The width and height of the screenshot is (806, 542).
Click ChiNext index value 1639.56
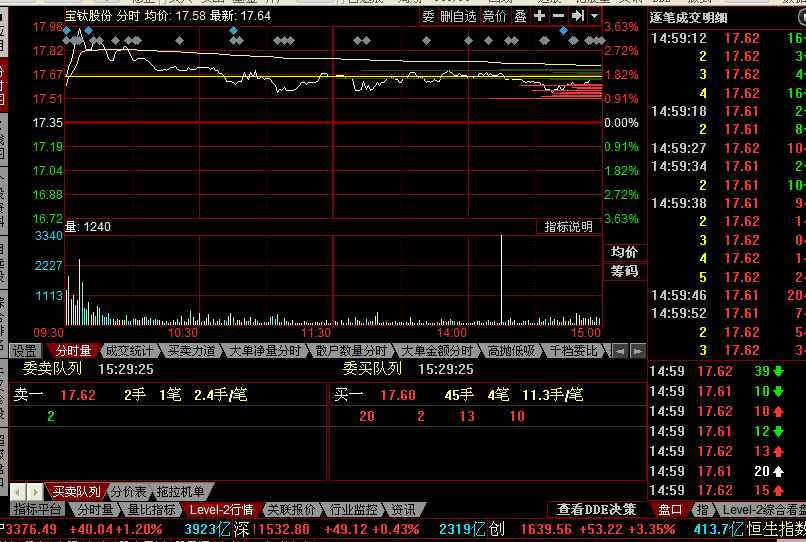[x=545, y=529]
